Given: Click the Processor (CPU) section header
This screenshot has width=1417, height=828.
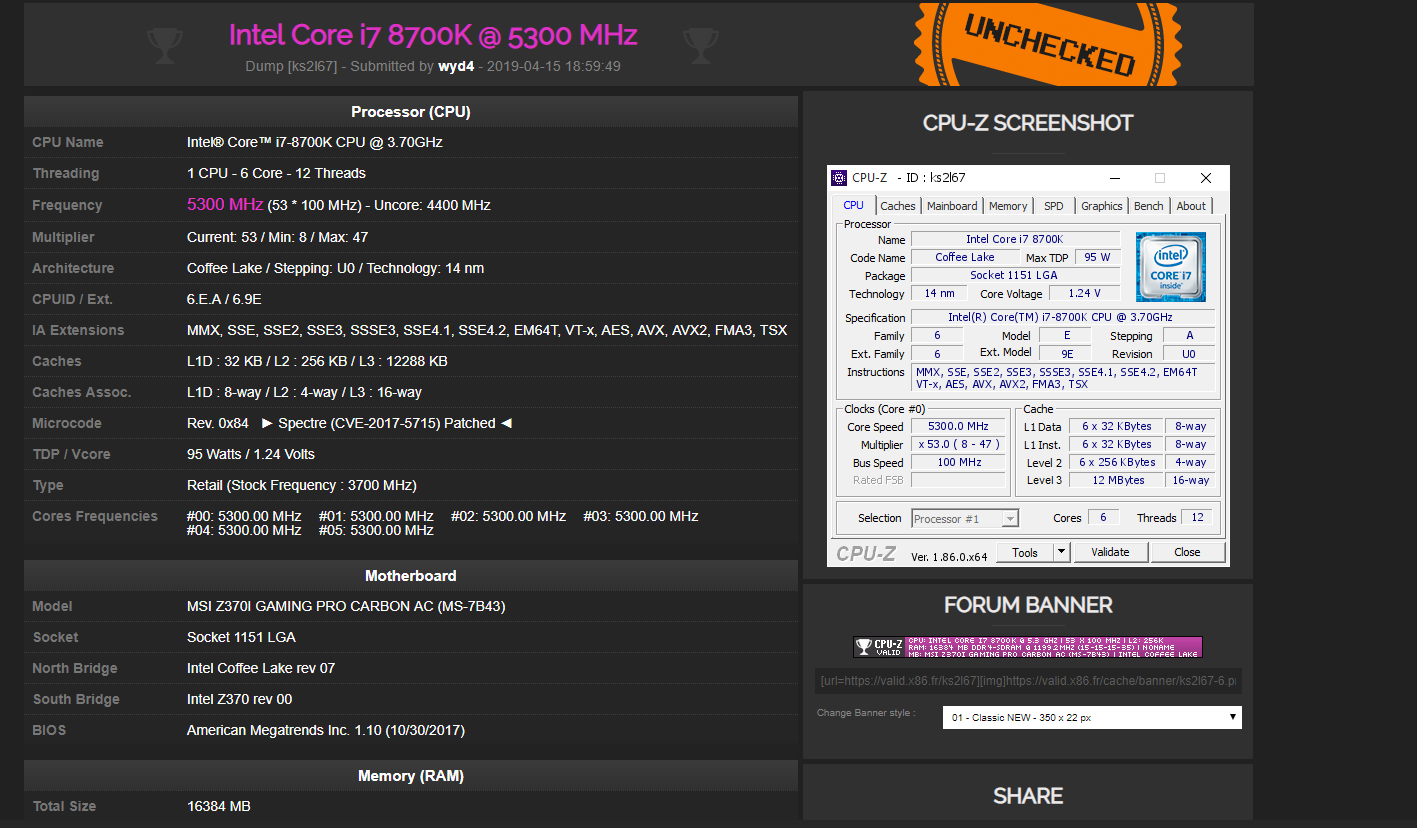Looking at the screenshot, I should point(411,112).
